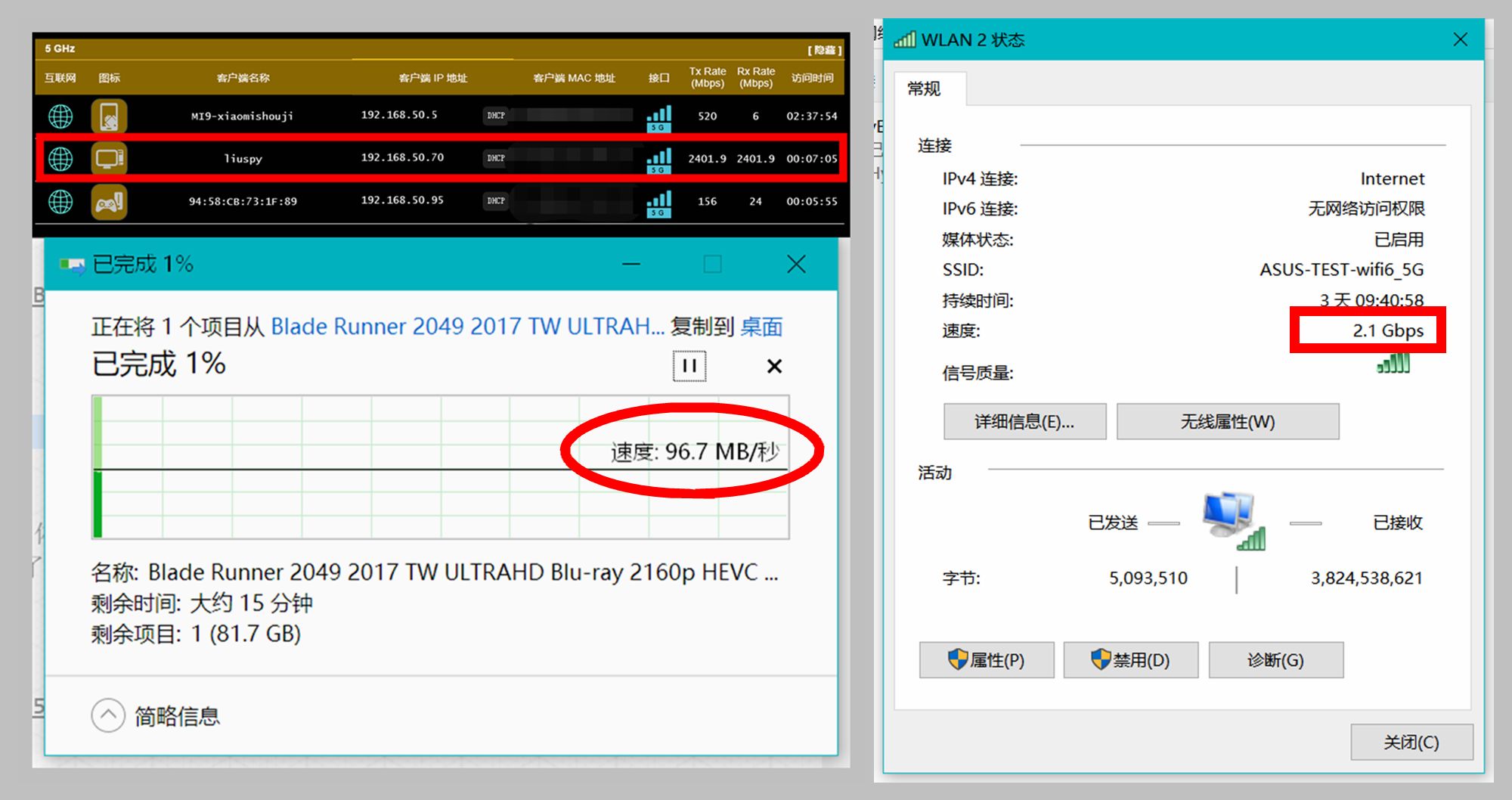Open the 桌面 destination link
The width and height of the screenshot is (1512, 800).
click(761, 327)
